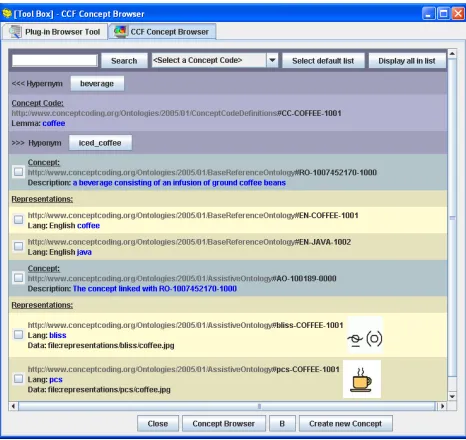Tick the checkbox for concept RO-1007452170-1000

click(x=18, y=172)
